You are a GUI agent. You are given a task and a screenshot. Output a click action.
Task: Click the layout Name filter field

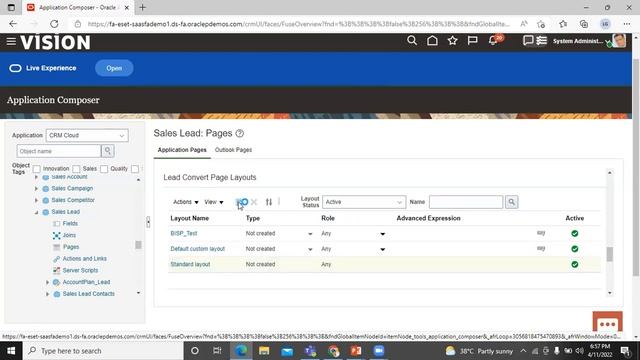[x=466, y=202]
